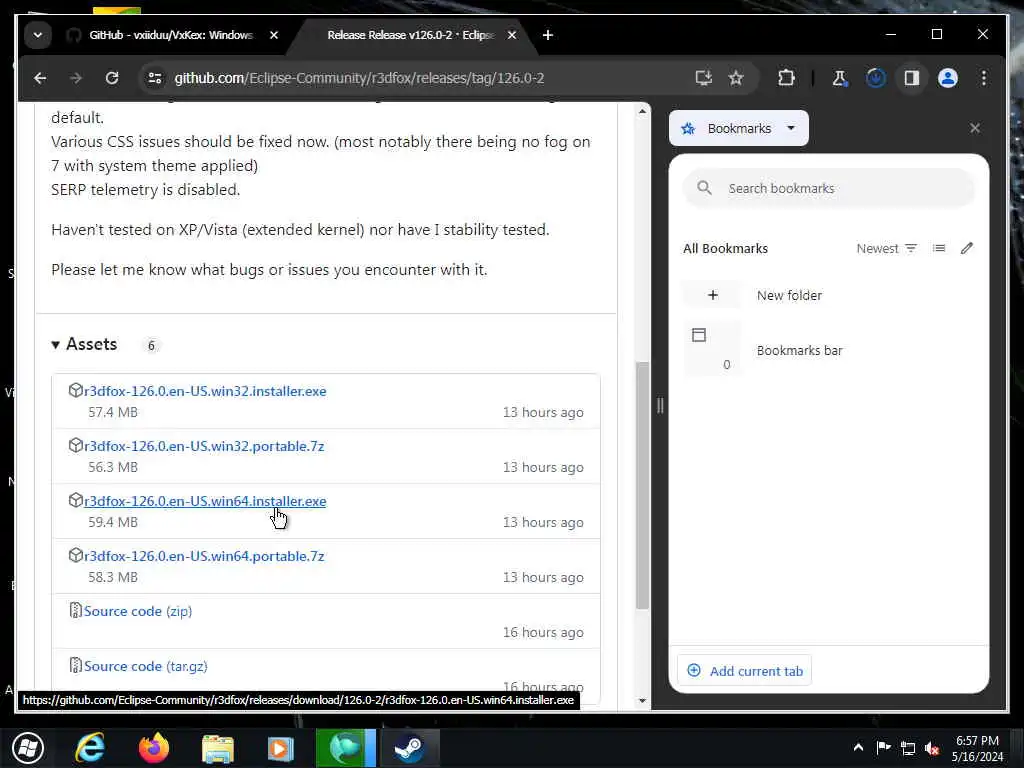Open Chrome three-dot menu
The image size is (1024, 768).
[x=984, y=78]
